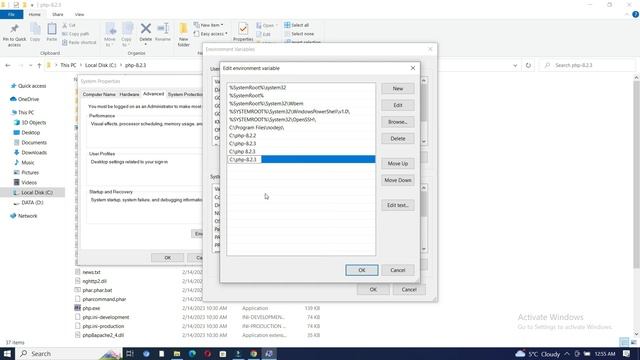Cancel the Edit environment variable dialog
Screen dimensions: 640x360
pyautogui.click(x=398, y=270)
